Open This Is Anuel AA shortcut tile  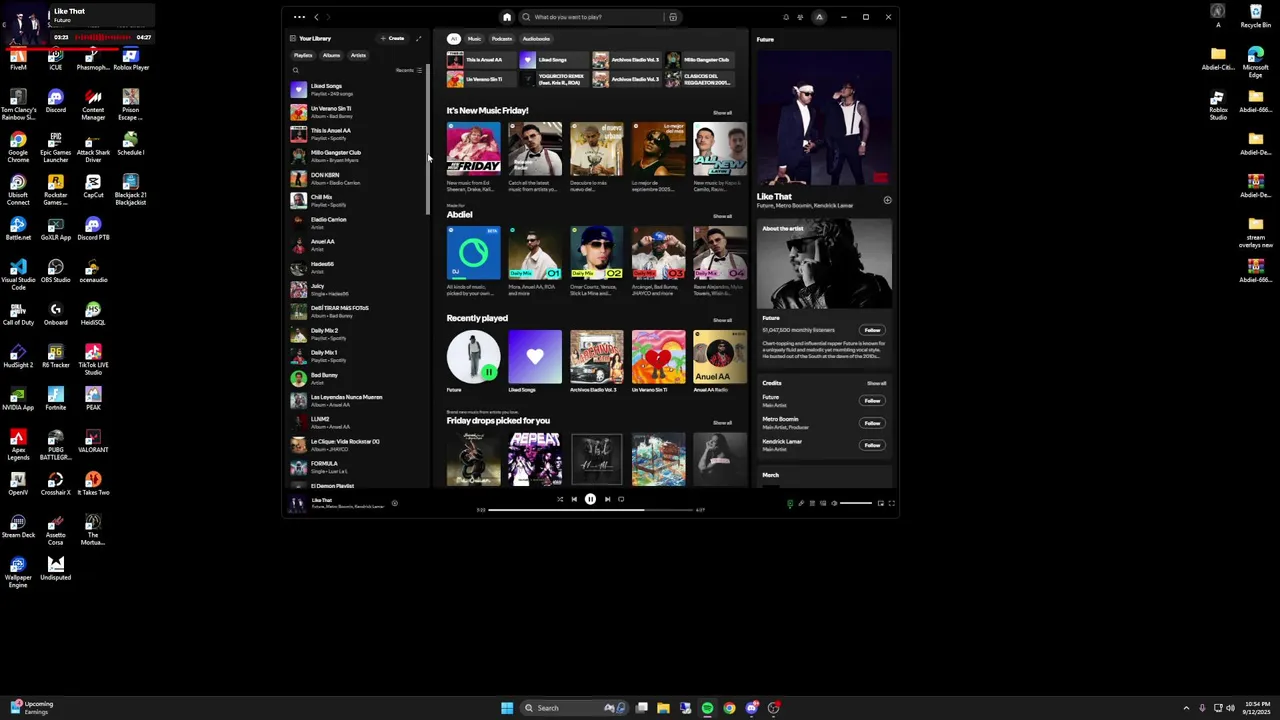click(x=481, y=60)
